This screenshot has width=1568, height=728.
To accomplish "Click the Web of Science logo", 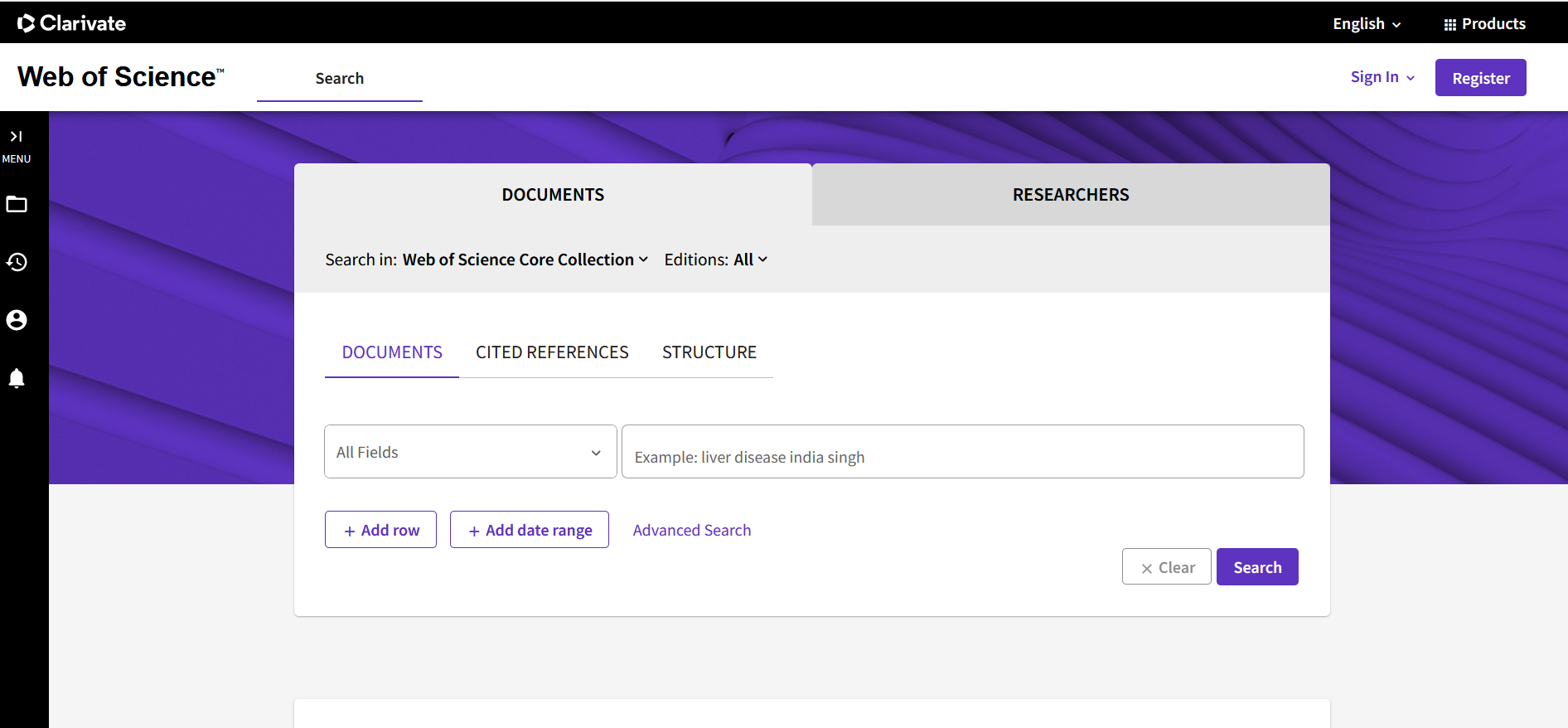I will [121, 77].
